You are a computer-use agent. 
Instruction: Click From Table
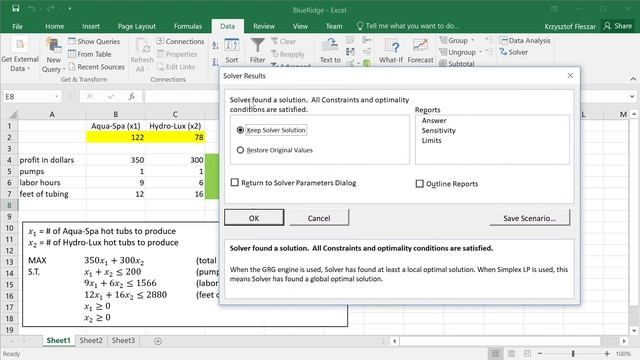coord(90,54)
